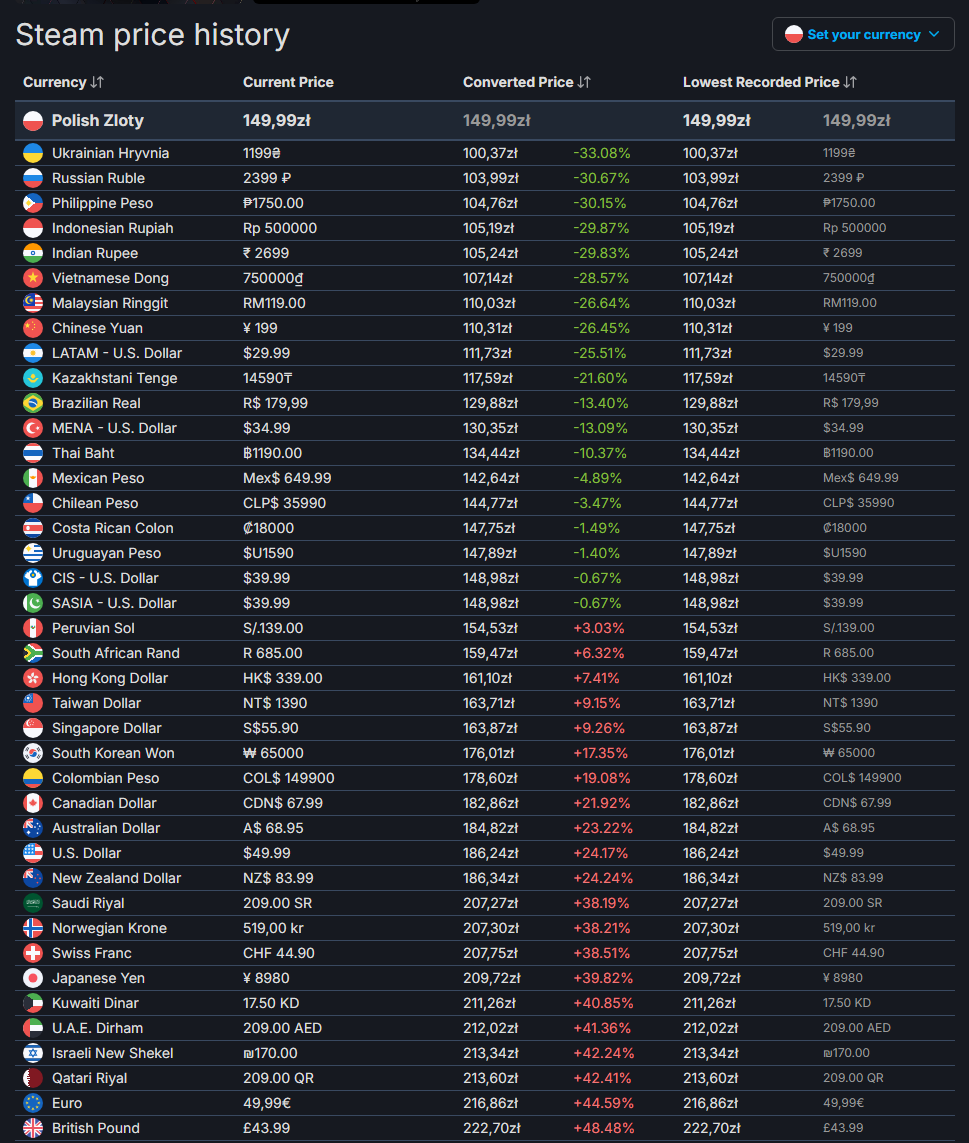Click the Swiss Franc flag icon
Viewport: 969px width, 1143px height.
[33, 953]
